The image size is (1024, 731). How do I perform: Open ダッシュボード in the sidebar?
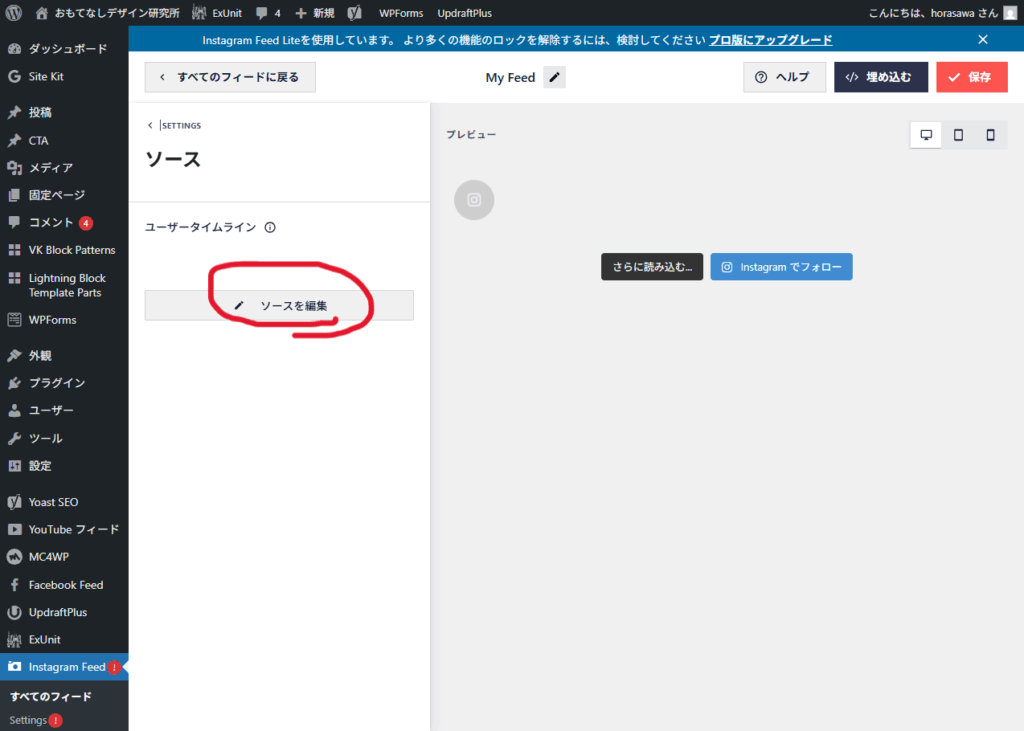click(67, 49)
